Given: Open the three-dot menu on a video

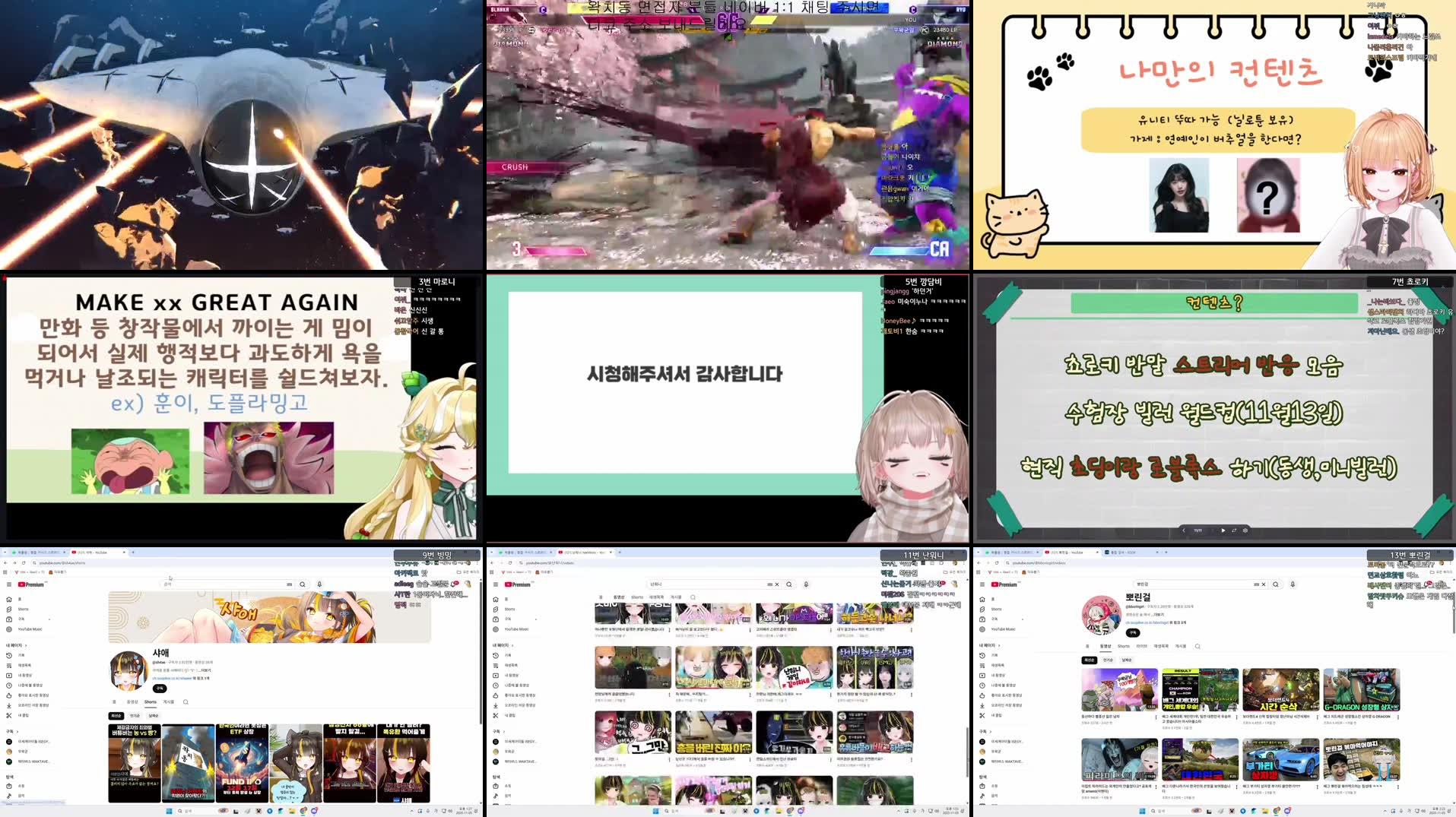Looking at the screenshot, I should 669,694.
